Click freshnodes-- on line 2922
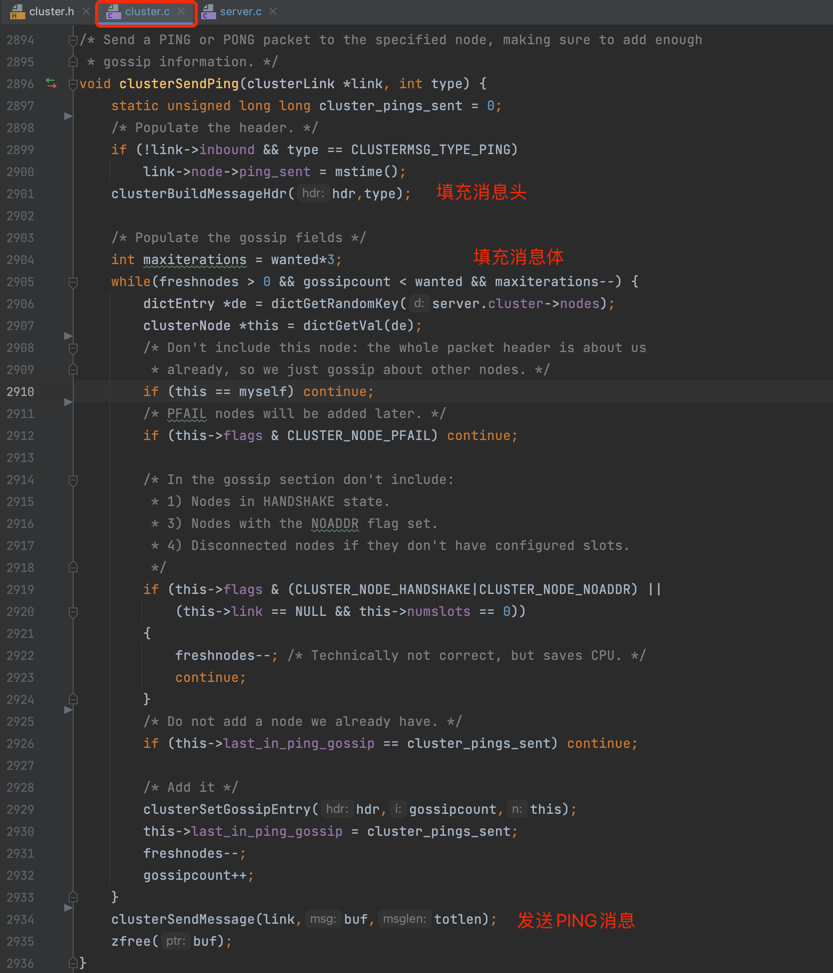This screenshot has width=833, height=973. point(223,655)
